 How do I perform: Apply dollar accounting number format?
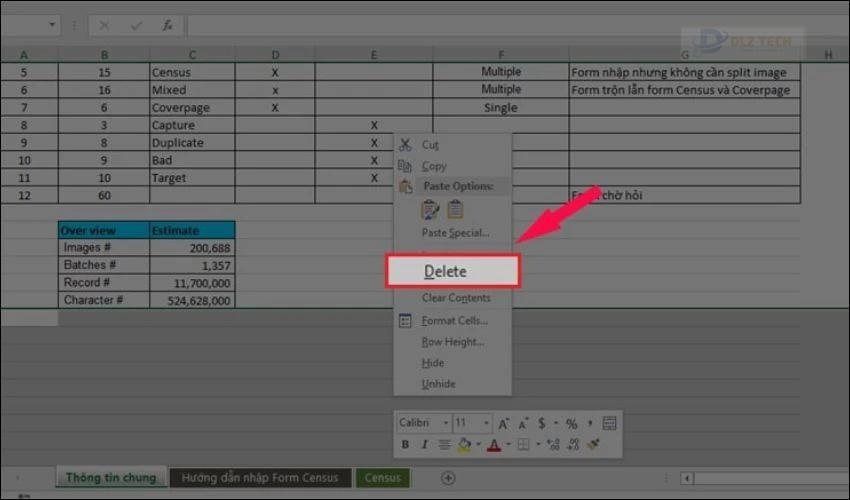tap(542, 424)
